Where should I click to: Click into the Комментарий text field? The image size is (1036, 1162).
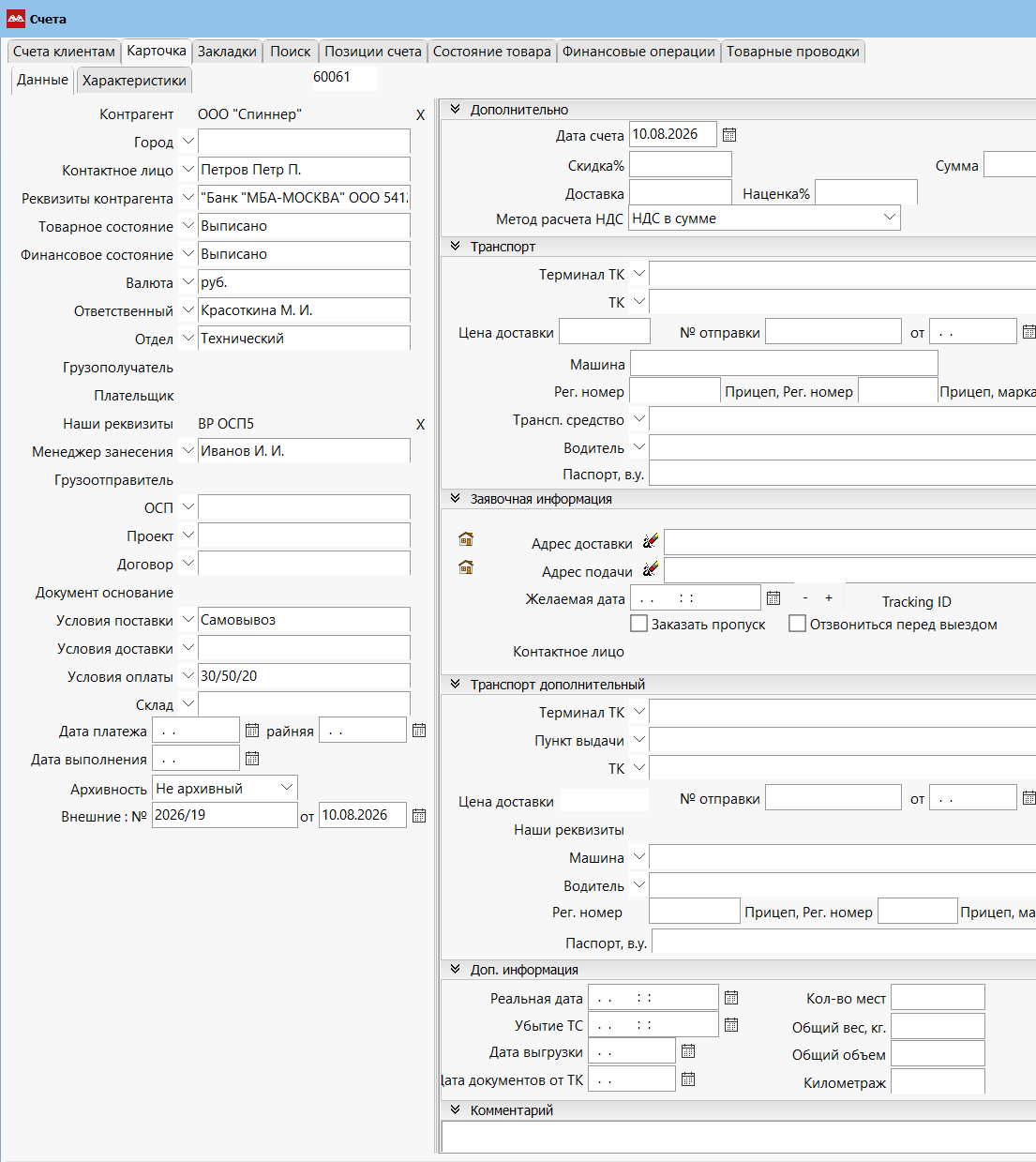[739, 1137]
